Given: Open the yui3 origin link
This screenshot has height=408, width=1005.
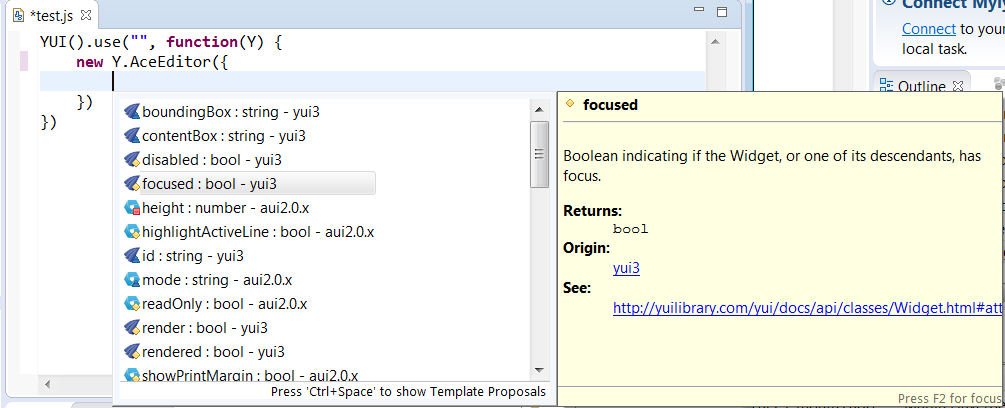Looking at the screenshot, I should pyautogui.click(x=626, y=268).
